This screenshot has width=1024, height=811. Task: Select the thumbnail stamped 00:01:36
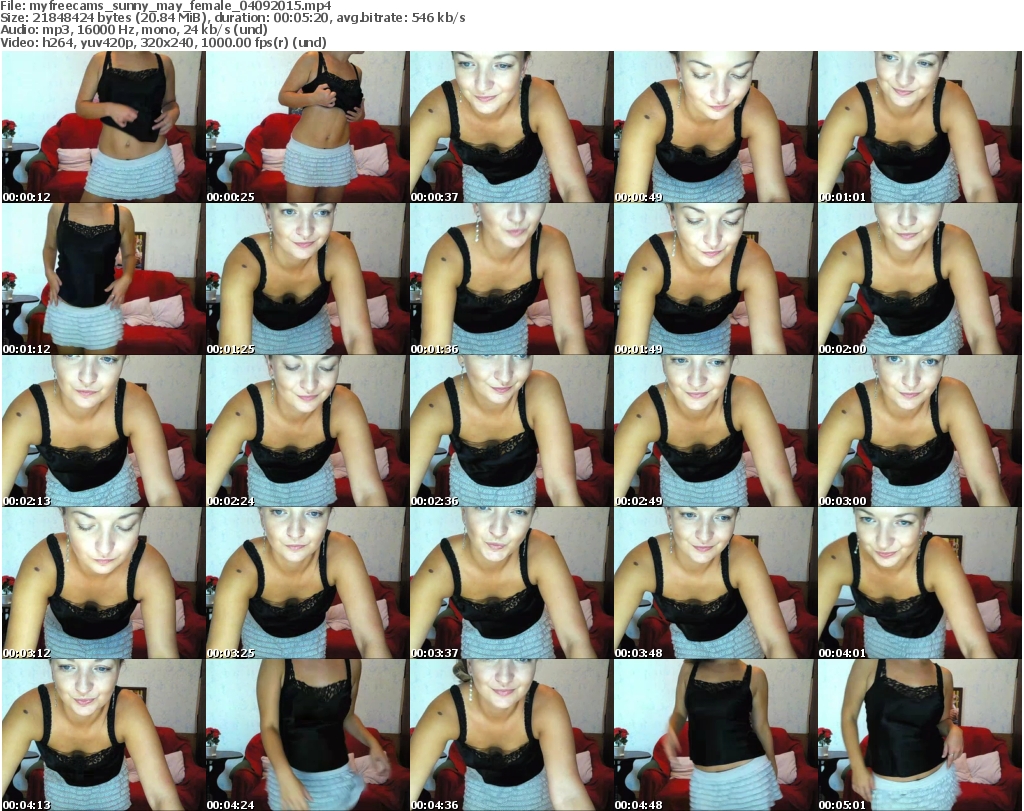point(511,279)
